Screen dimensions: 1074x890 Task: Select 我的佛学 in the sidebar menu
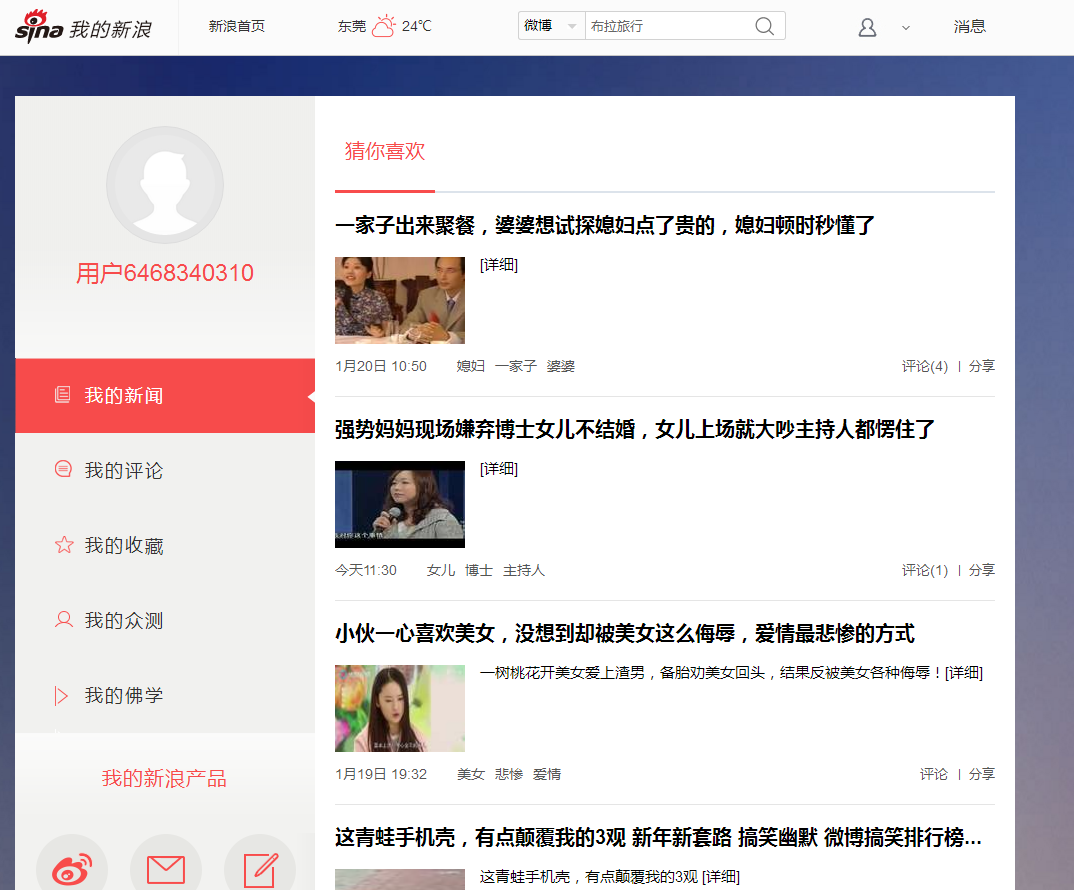tap(165, 695)
